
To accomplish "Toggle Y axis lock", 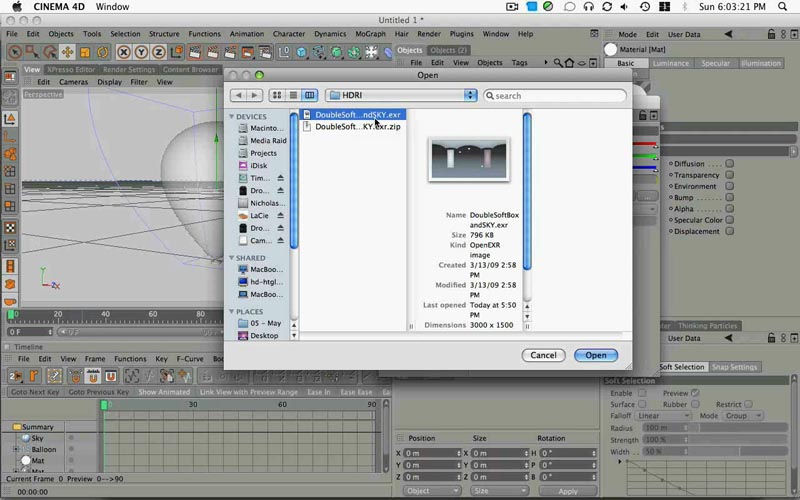I will (141, 52).
